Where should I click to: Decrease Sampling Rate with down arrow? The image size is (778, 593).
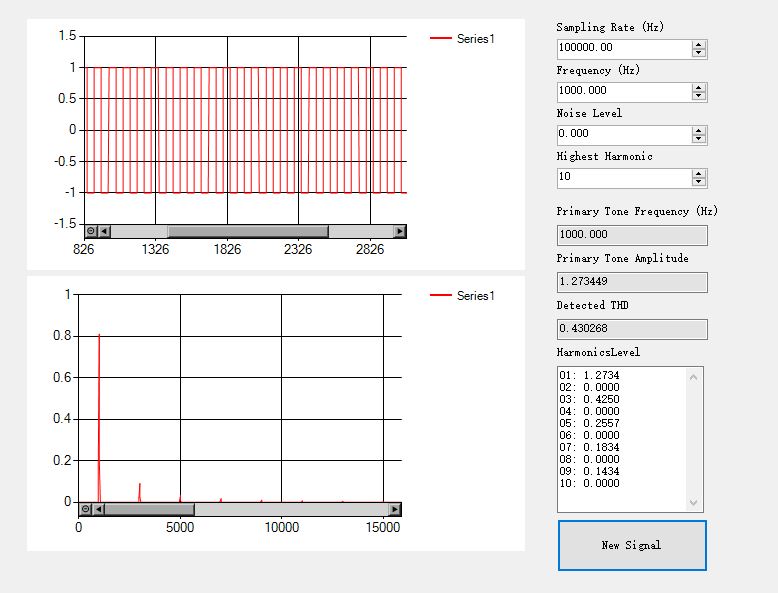point(699,53)
